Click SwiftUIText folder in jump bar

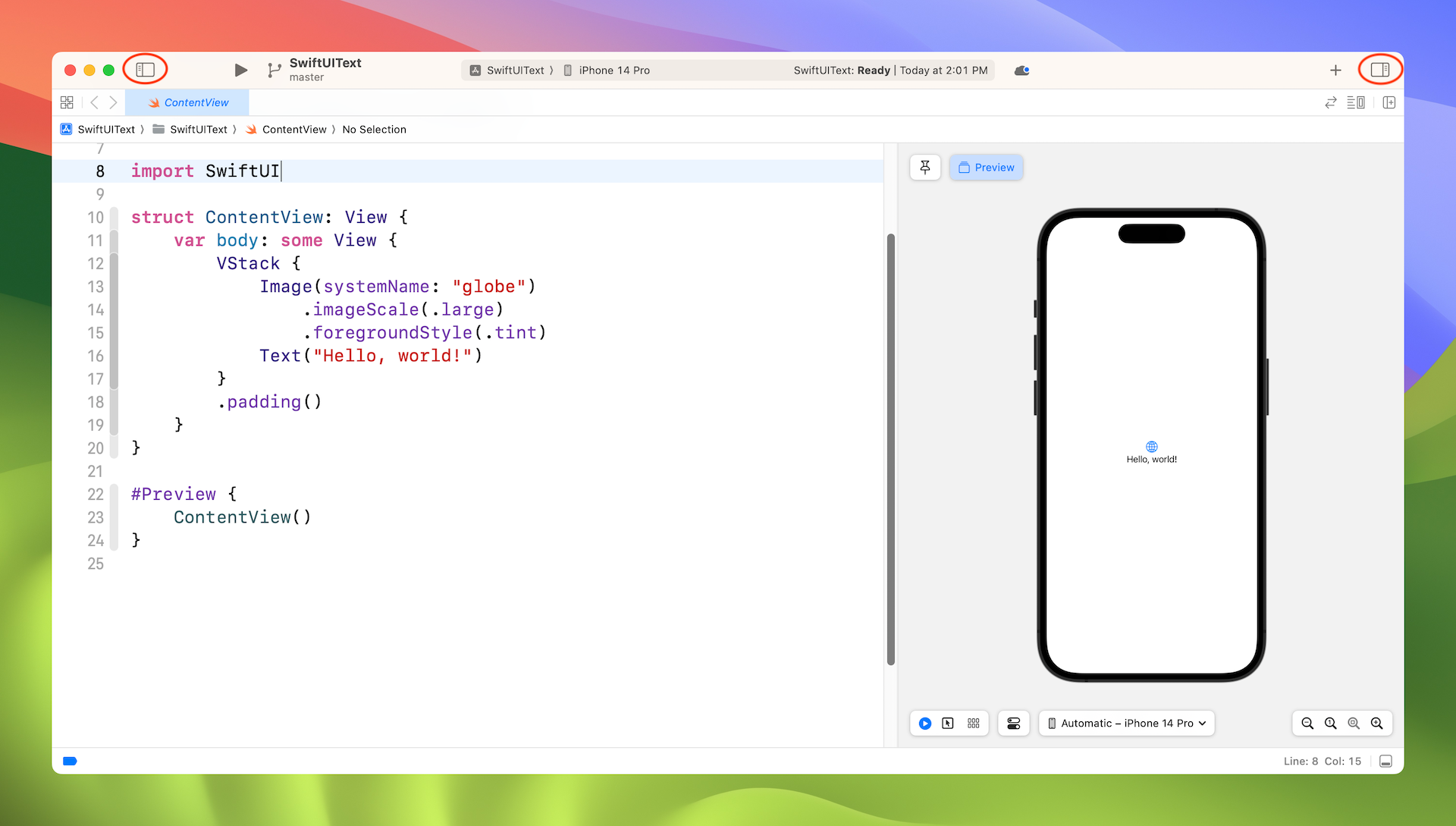pyautogui.click(x=190, y=129)
